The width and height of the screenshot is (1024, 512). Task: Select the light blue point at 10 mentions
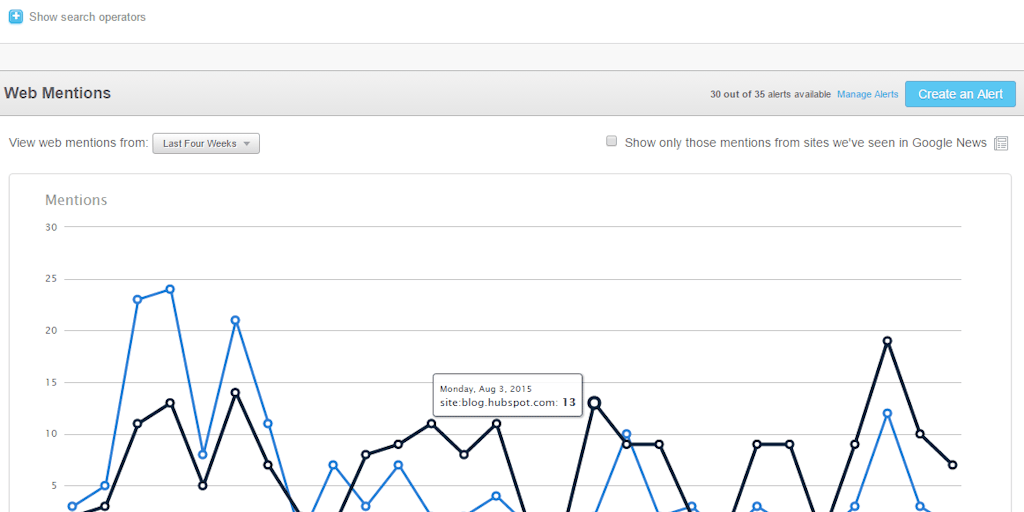point(626,434)
